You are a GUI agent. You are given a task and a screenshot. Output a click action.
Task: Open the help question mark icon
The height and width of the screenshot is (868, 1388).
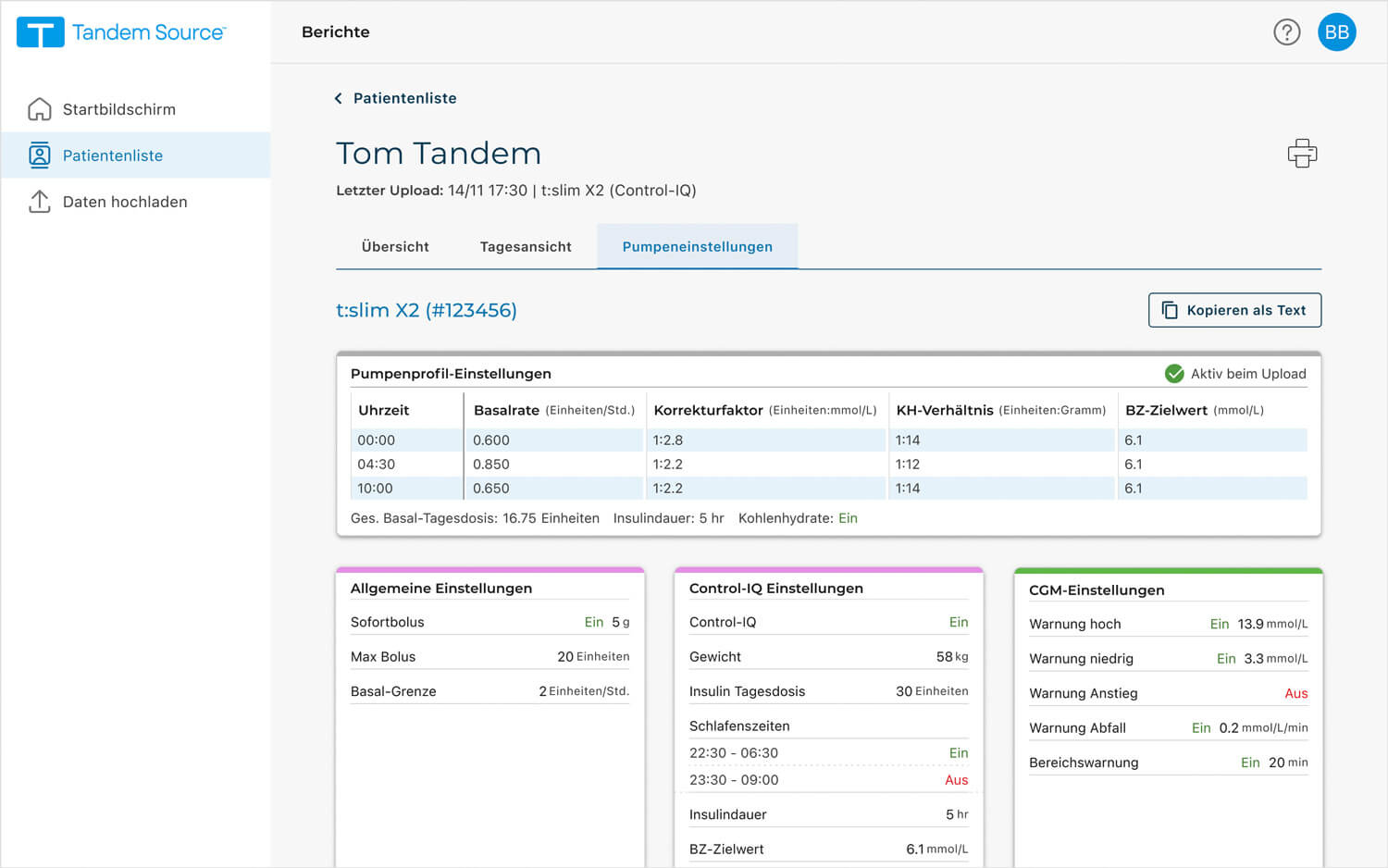(1286, 32)
